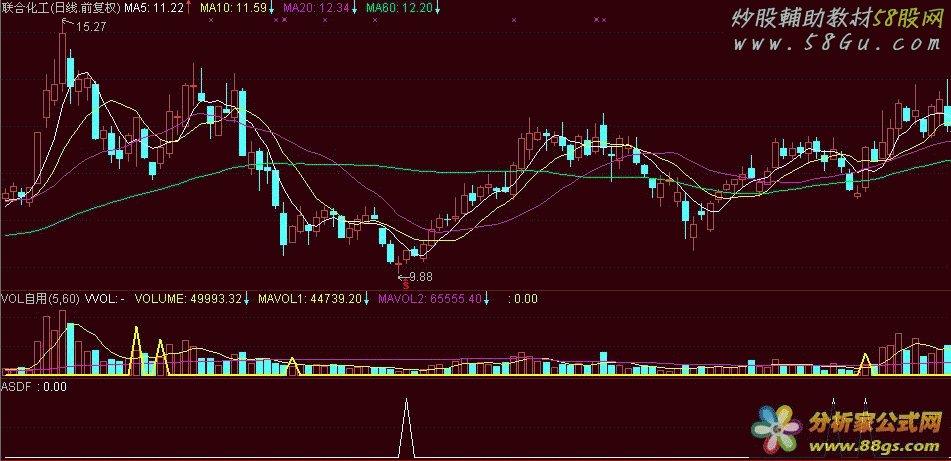Click the cyan down arrow beside MA20
Image resolution: width=951 pixels, height=461 pixels.
[354, 8]
